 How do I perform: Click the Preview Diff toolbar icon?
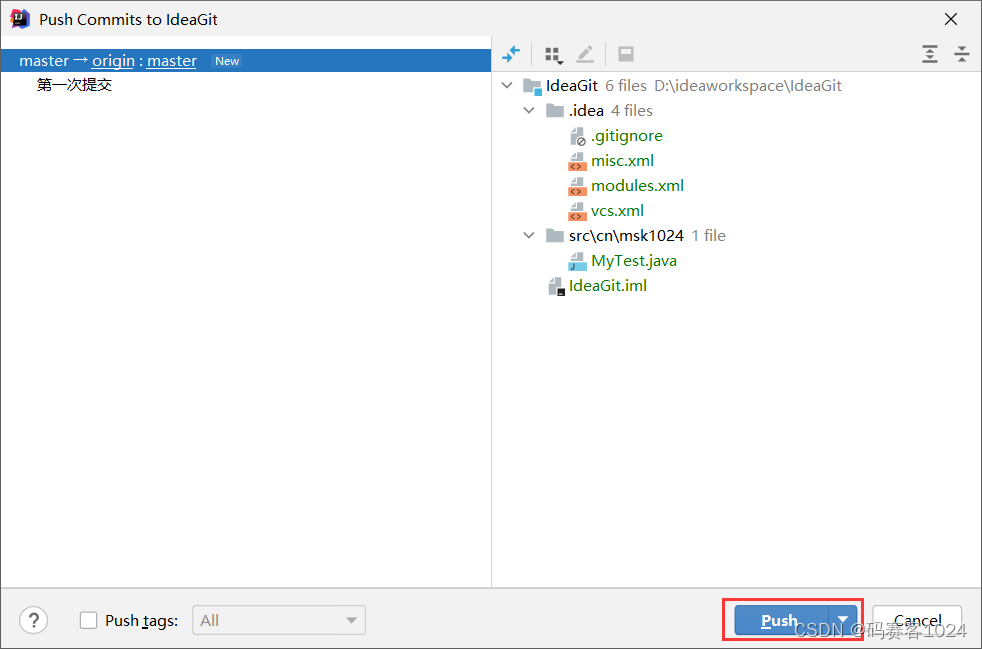[626, 55]
